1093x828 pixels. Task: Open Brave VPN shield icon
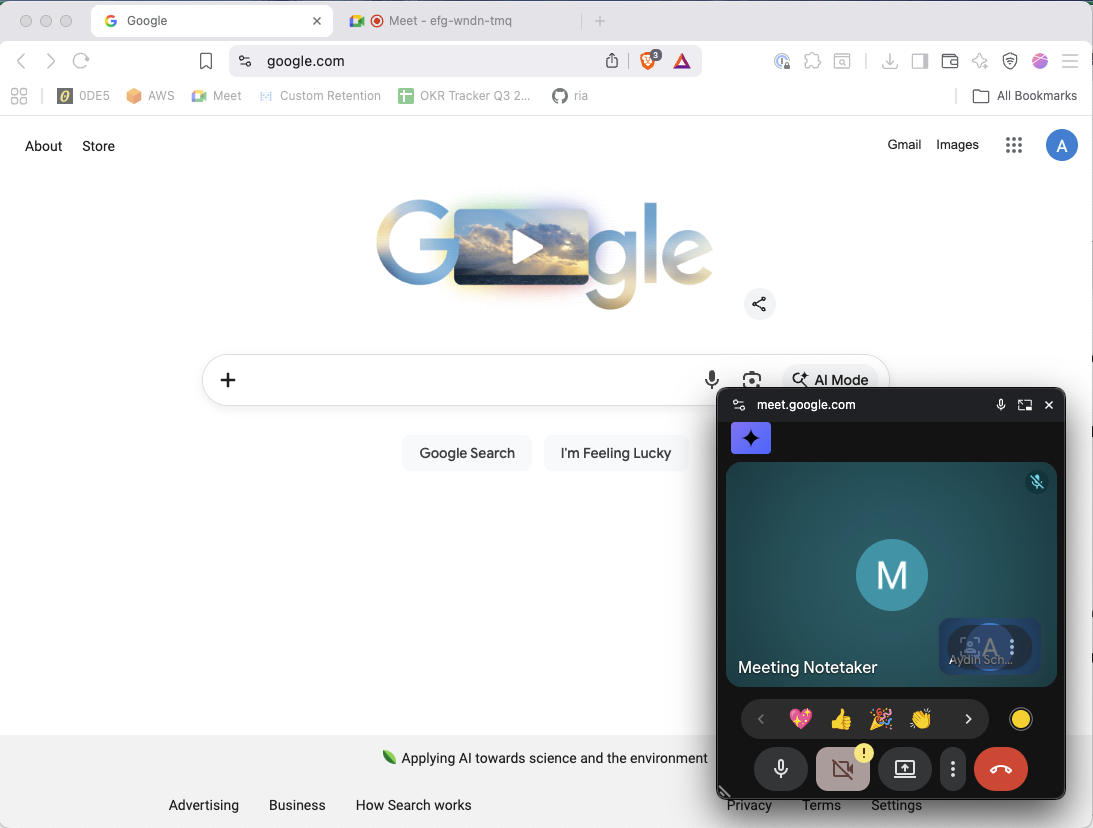(1009, 61)
